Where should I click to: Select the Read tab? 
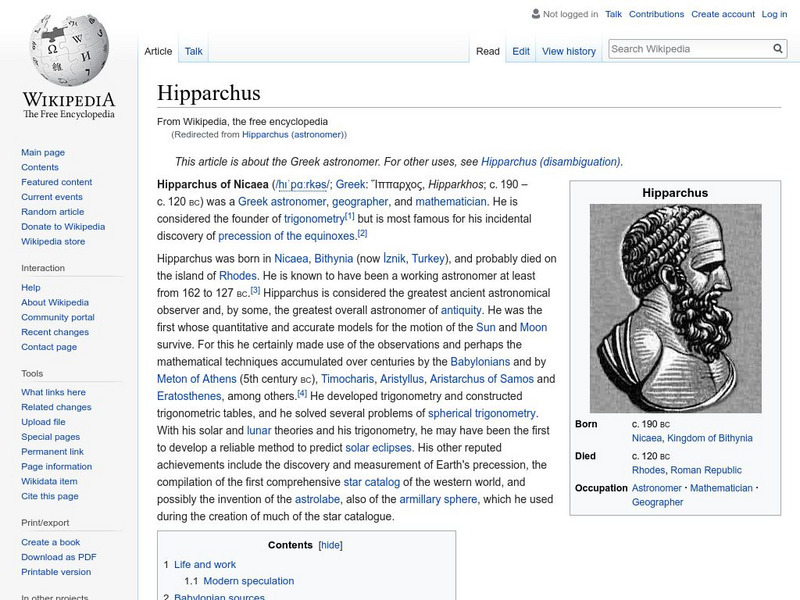click(x=488, y=51)
